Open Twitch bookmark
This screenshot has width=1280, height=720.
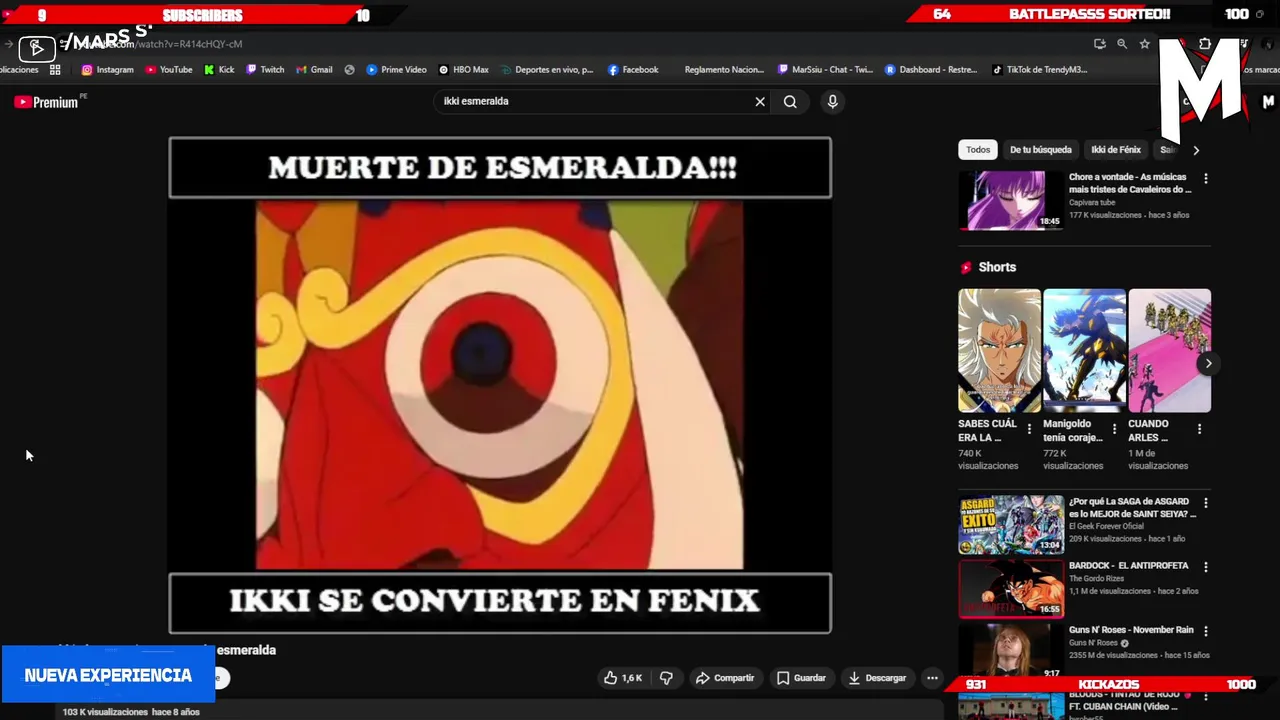265,70
